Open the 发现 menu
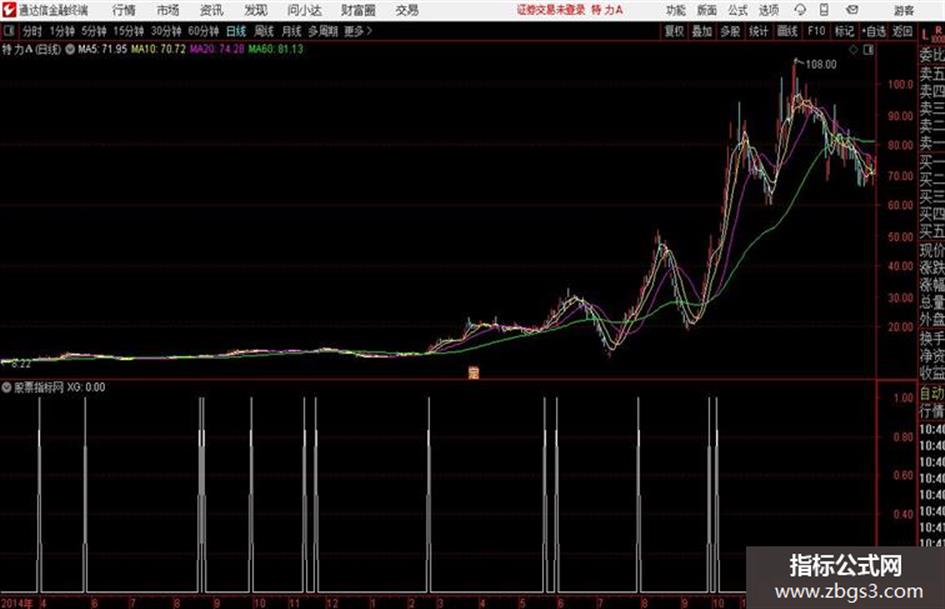 (x=256, y=10)
